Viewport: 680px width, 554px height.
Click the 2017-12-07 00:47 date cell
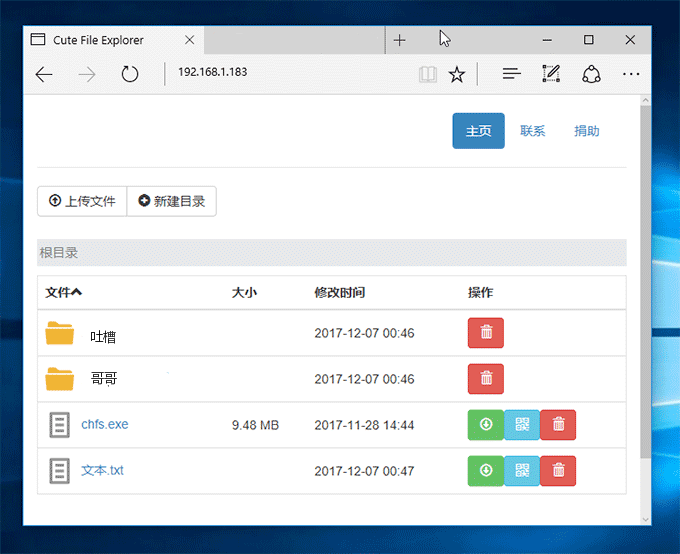(x=364, y=471)
